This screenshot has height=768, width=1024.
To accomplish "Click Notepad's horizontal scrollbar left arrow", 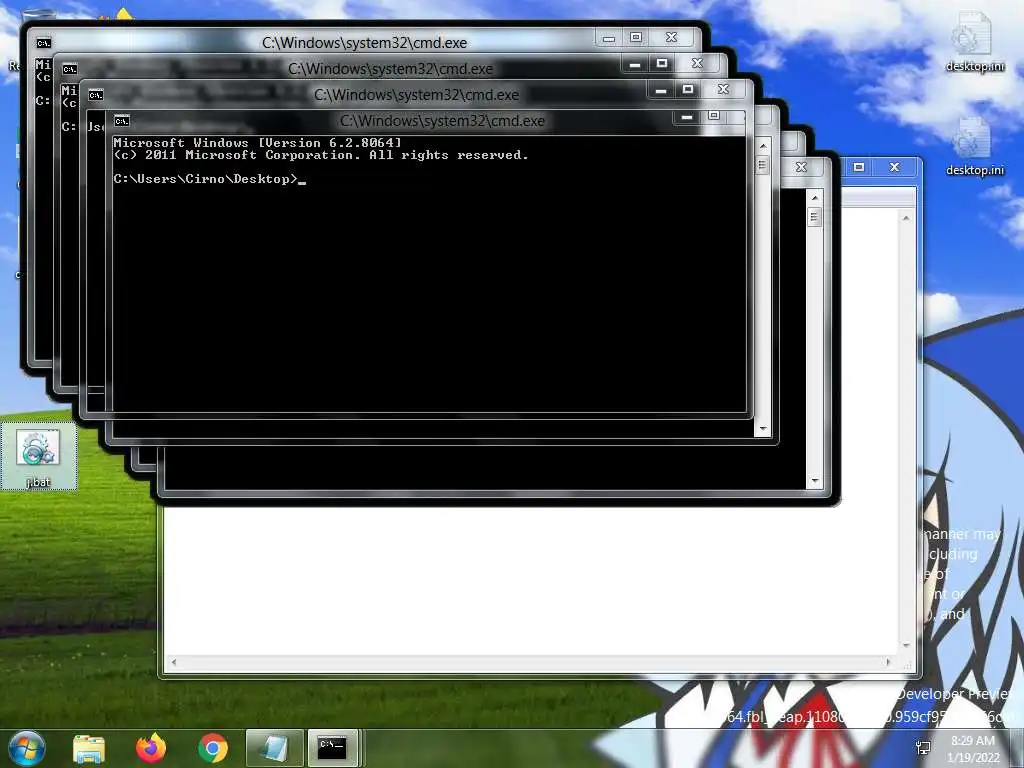I will pos(174,662).
